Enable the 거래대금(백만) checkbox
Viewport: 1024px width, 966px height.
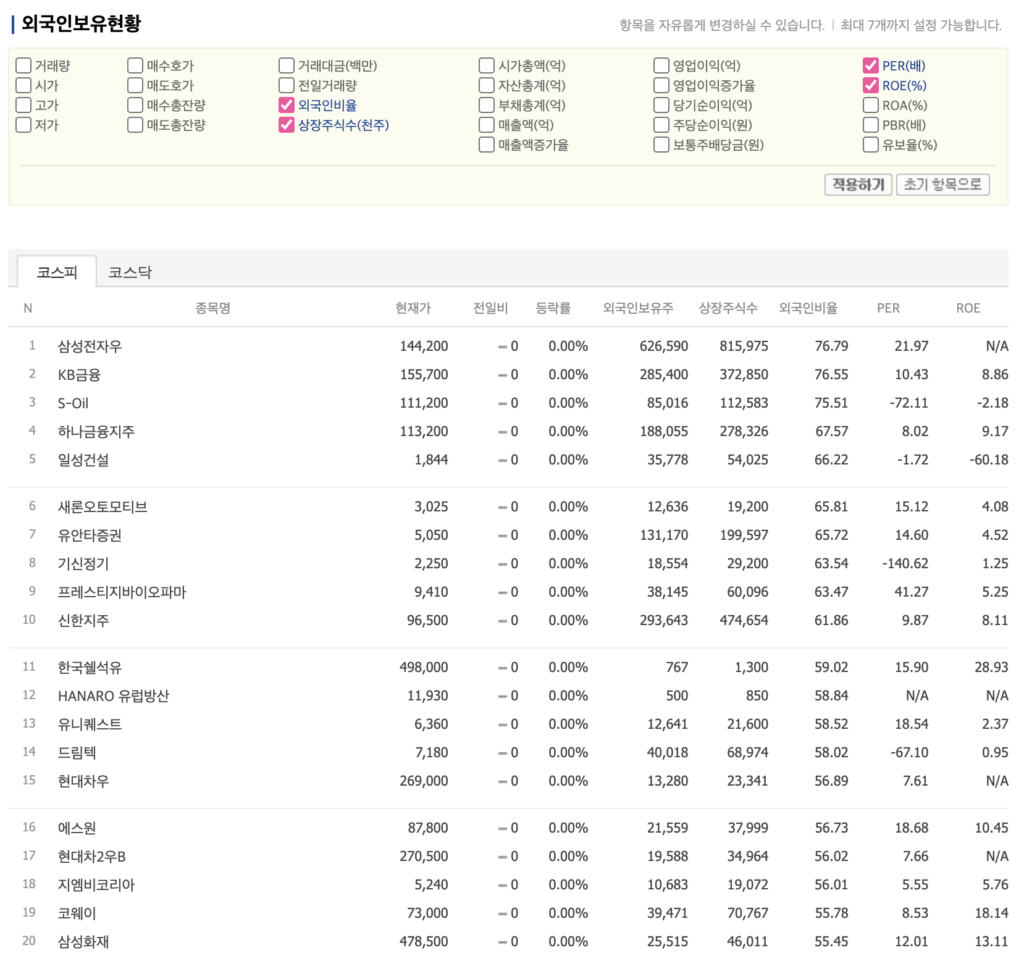coord(287,66)
